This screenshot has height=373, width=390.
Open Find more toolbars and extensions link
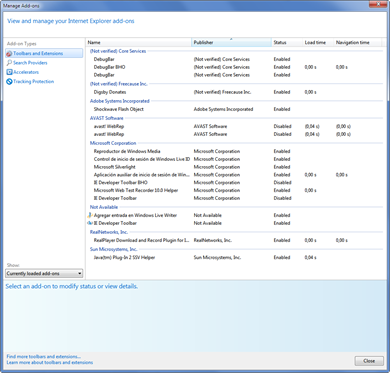coord(44,356)
